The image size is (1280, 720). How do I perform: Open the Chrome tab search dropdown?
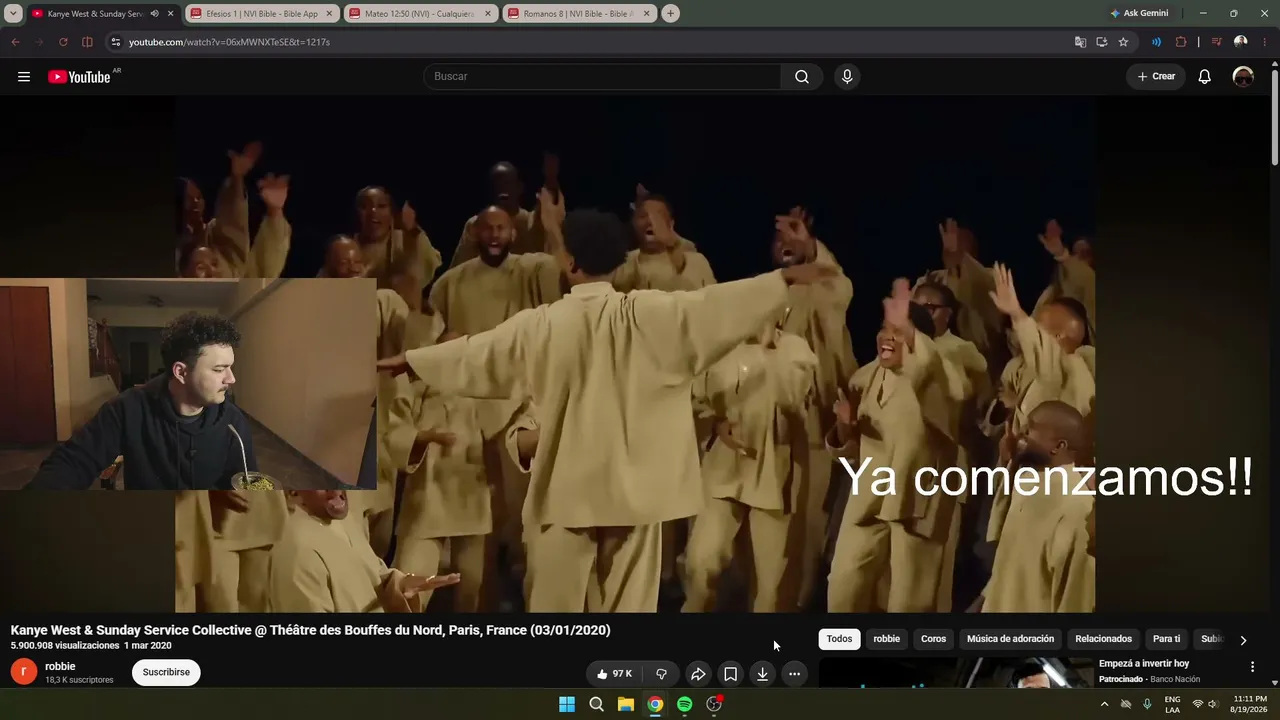13,13
